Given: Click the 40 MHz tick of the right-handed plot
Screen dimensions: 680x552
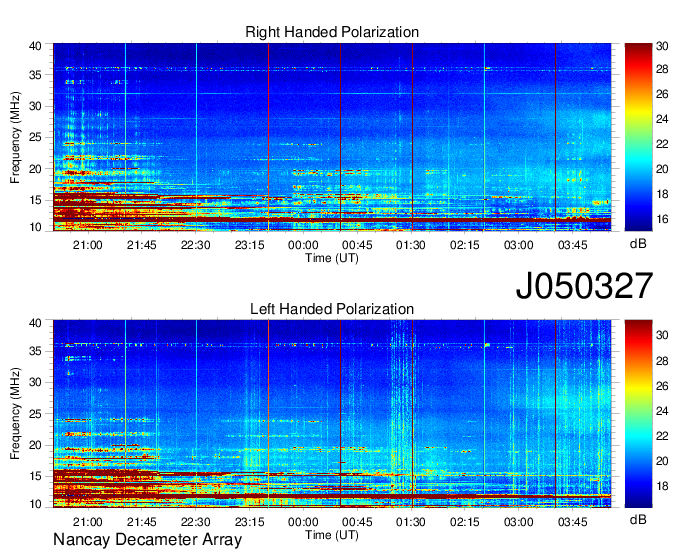Looking at the screenshot, I should click(36, 46).
